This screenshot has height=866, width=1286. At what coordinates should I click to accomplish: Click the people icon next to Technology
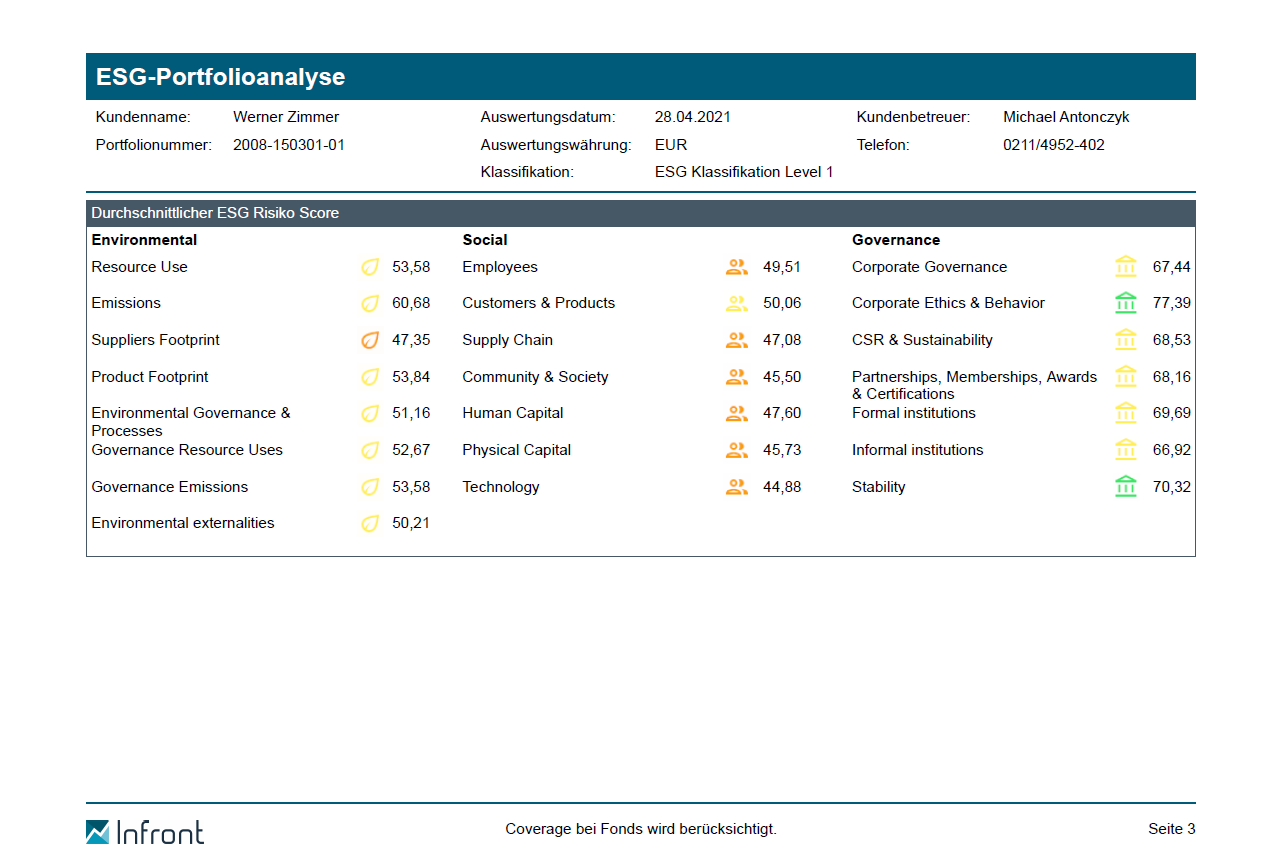pyautogui.click(x=737, y=487)
